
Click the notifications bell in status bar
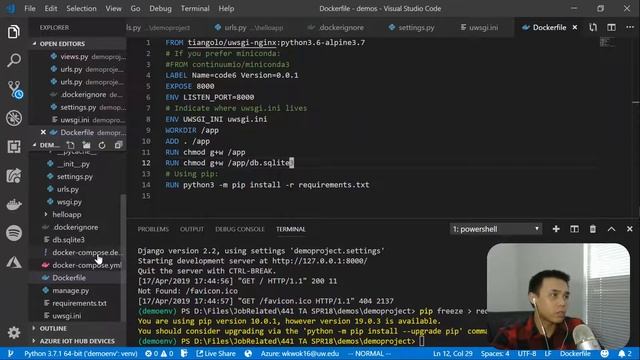pos(624,353)
